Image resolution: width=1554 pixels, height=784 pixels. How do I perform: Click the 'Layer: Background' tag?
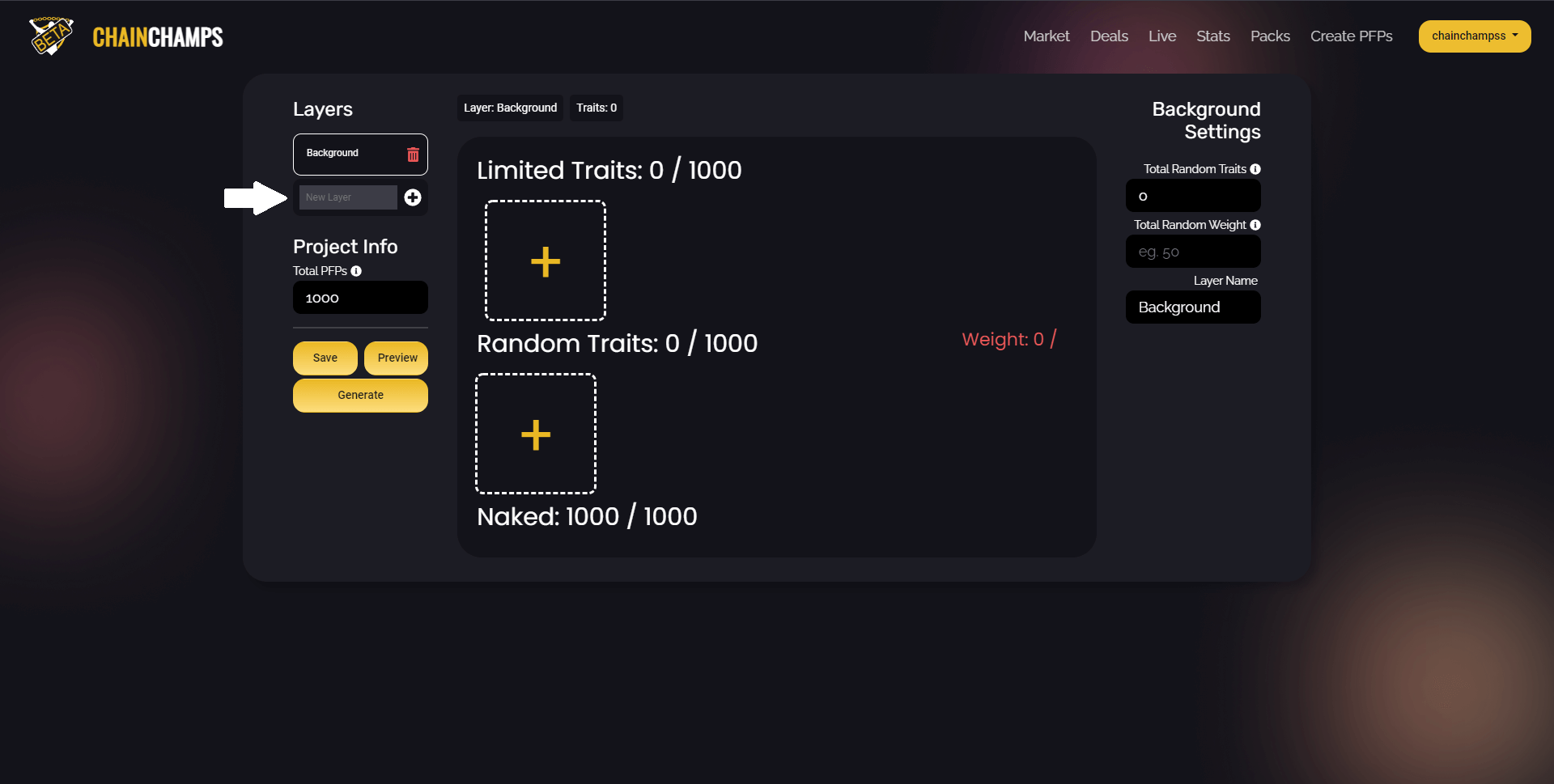pos(510,108)
